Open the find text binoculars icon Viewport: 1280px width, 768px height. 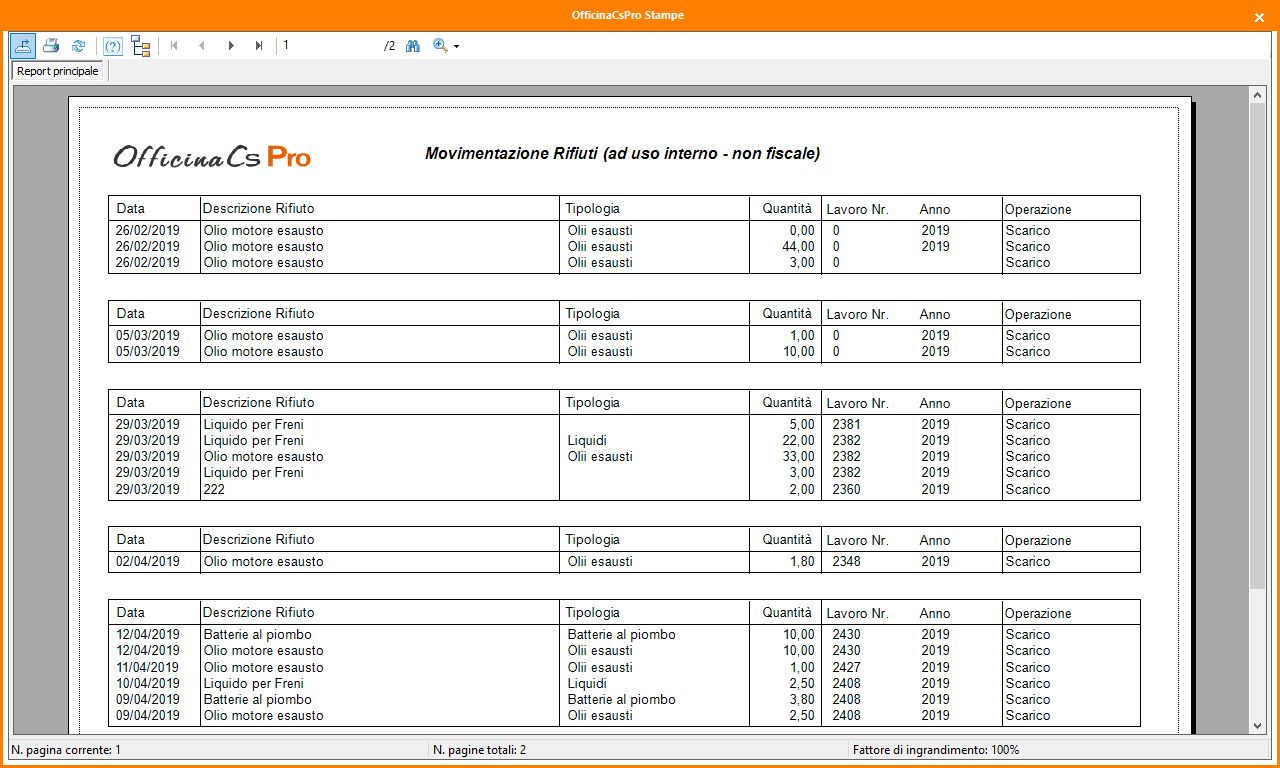[412, 46]
